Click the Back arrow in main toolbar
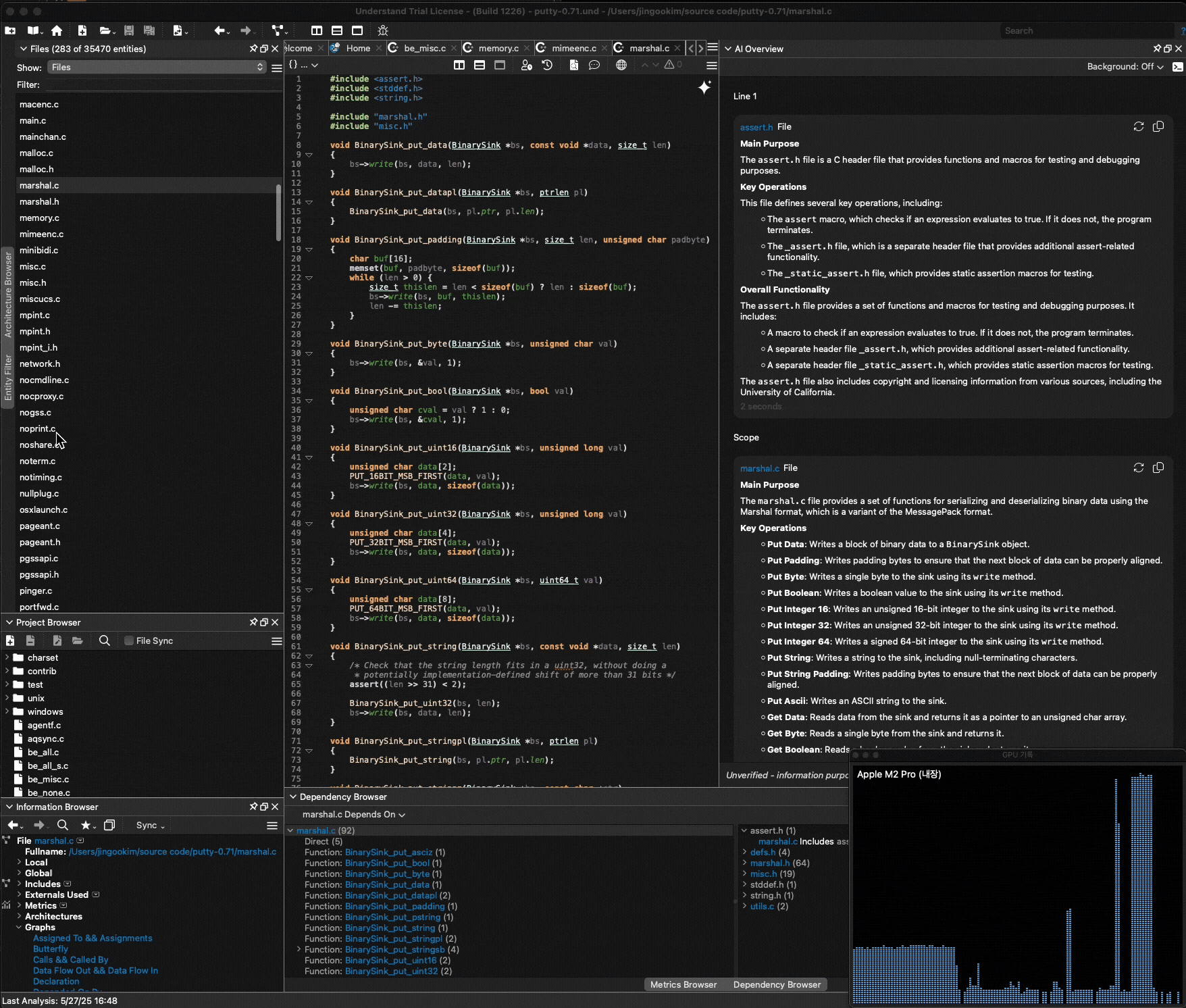 point(220,30)
